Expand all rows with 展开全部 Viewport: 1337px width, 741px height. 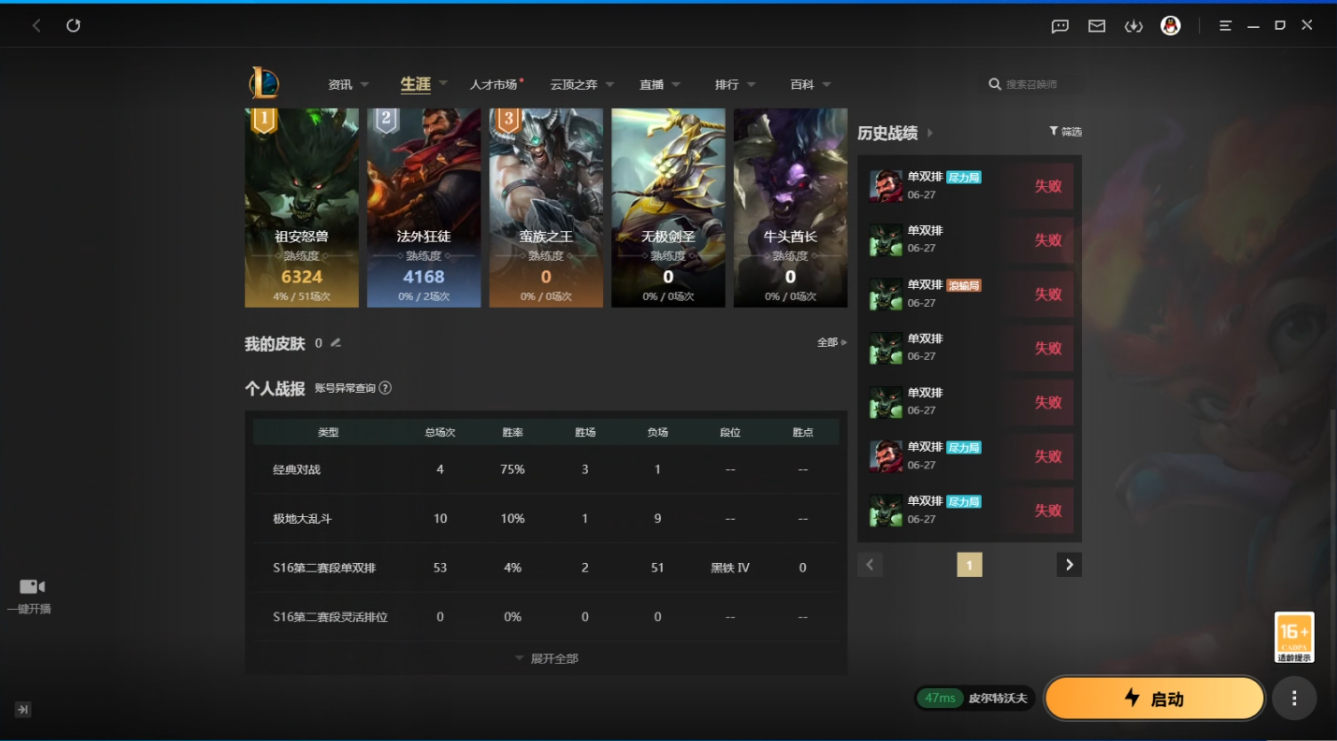click(547, 658)
